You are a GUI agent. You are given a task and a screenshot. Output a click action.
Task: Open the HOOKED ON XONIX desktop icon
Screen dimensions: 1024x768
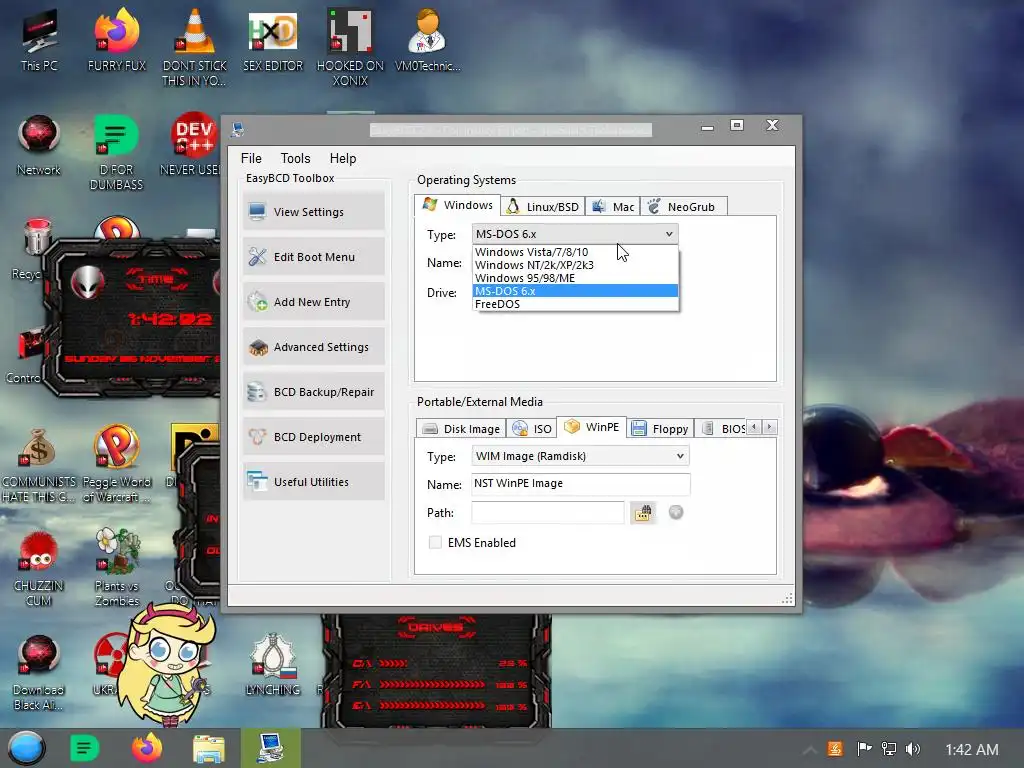(x=350, y=47)
